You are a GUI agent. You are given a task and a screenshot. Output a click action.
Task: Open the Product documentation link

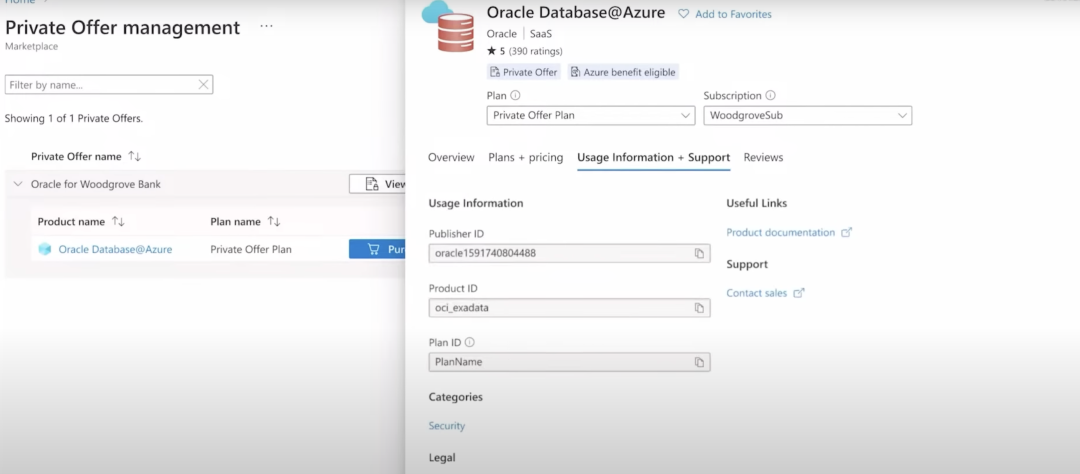[780, 233]
